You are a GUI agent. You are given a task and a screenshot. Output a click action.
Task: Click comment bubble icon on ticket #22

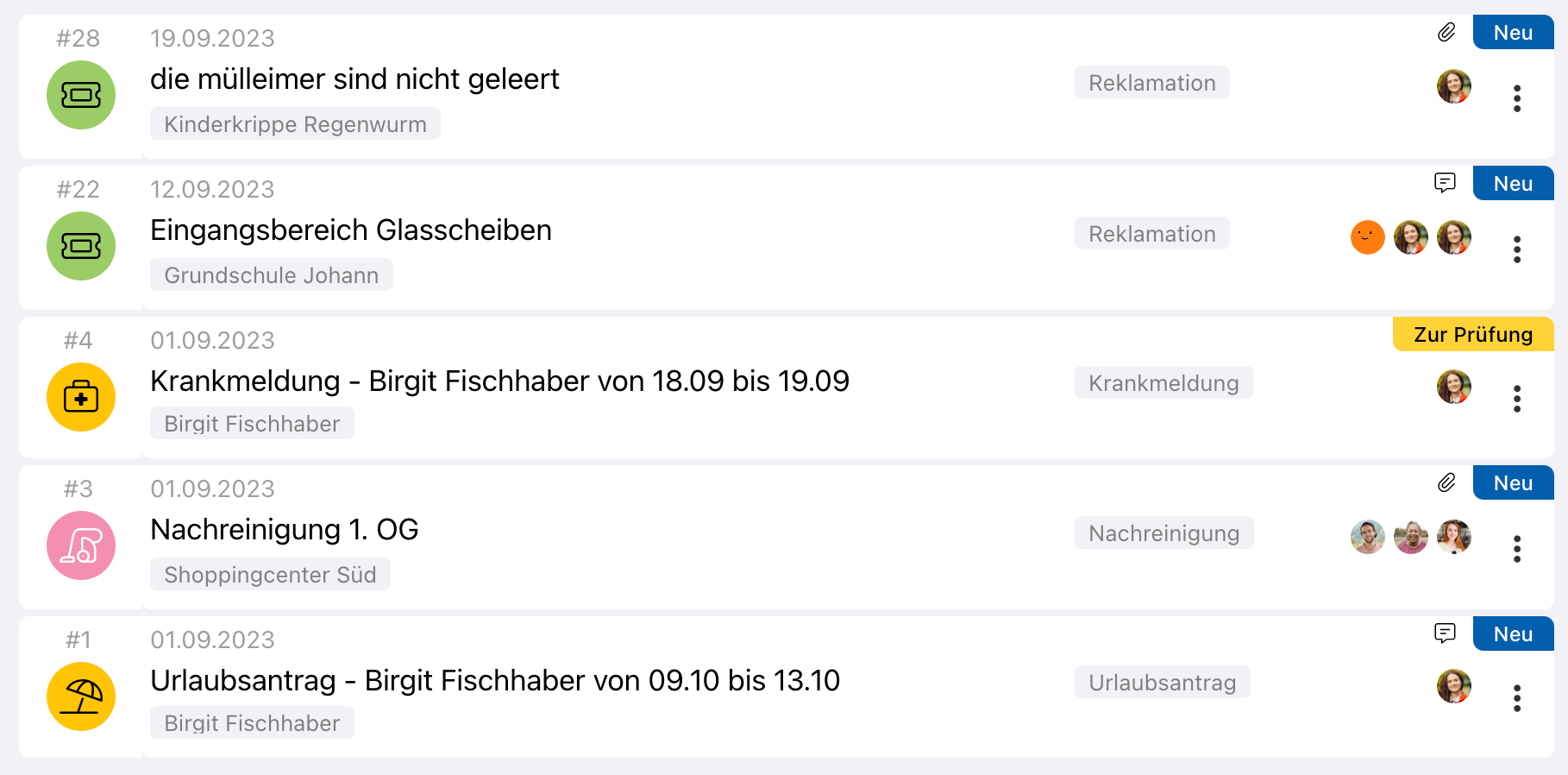1445,183
